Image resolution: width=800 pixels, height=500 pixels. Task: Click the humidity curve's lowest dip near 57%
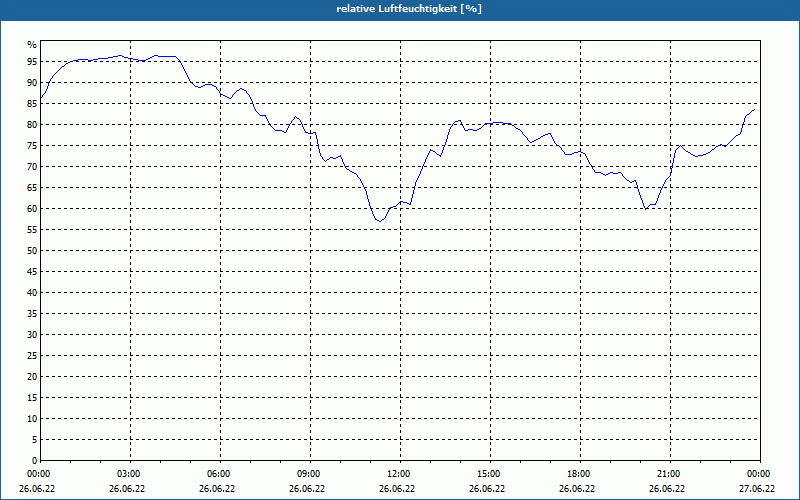pyautogui.click(x=380, y=221)
